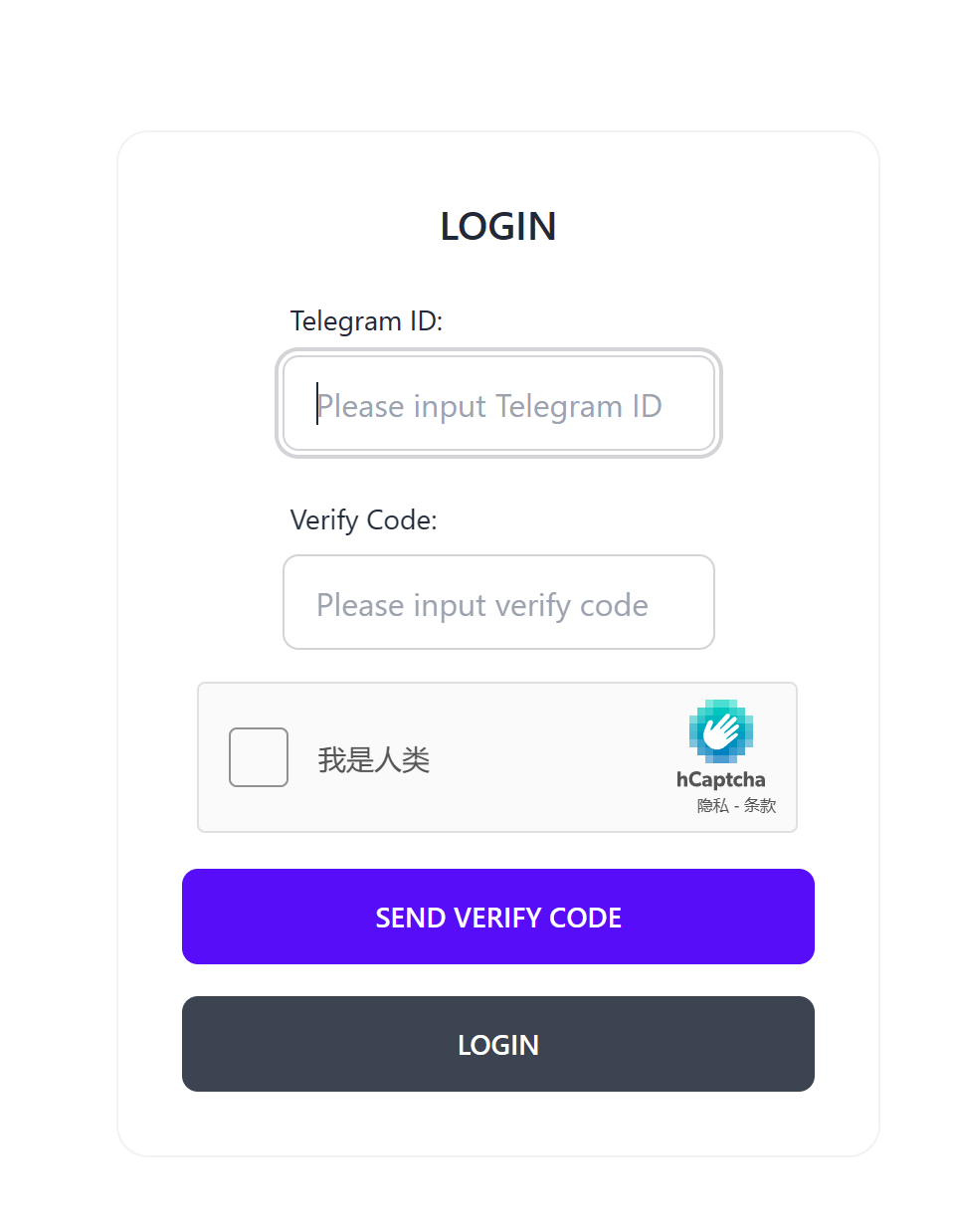Click the LOGIN heading at top
The image size is (953, 1232).
pyautogui.click(x=497, y=226)
